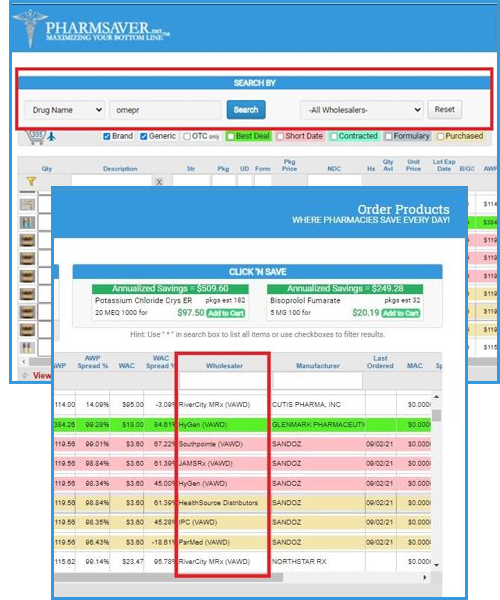500x600 pixels.
Task: Click down arrow of results vertical scrollbar
Action: coord(436,565)
